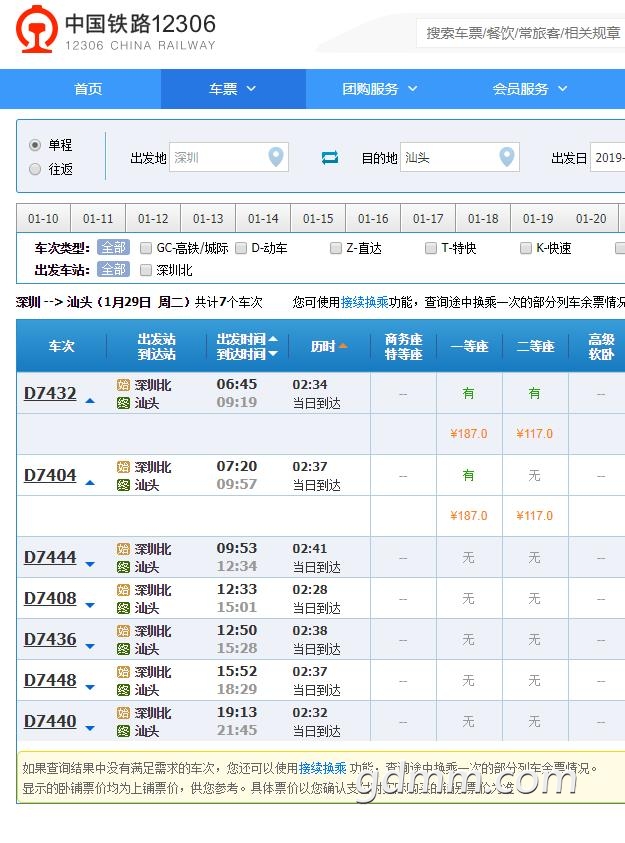The width and height of the screenshot is (625, 843).
Task: Select 全部 for train type filter
Action: [113, 248]
